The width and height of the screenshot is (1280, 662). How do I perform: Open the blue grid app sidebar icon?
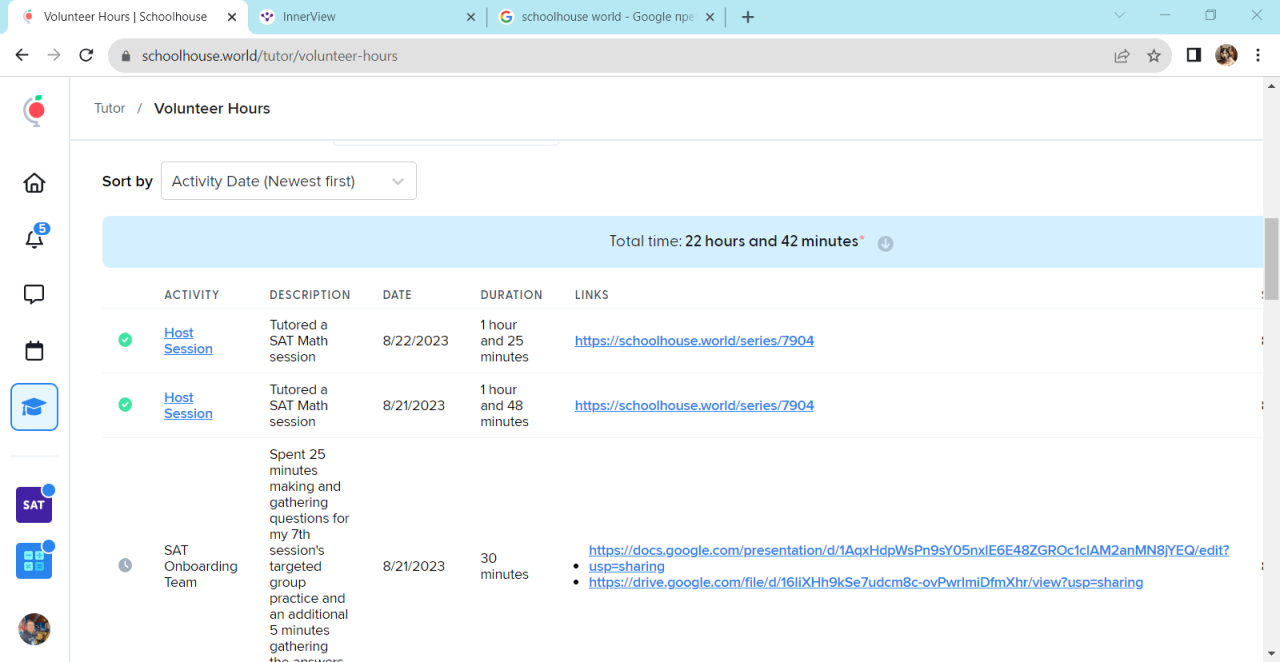[34, 561]
